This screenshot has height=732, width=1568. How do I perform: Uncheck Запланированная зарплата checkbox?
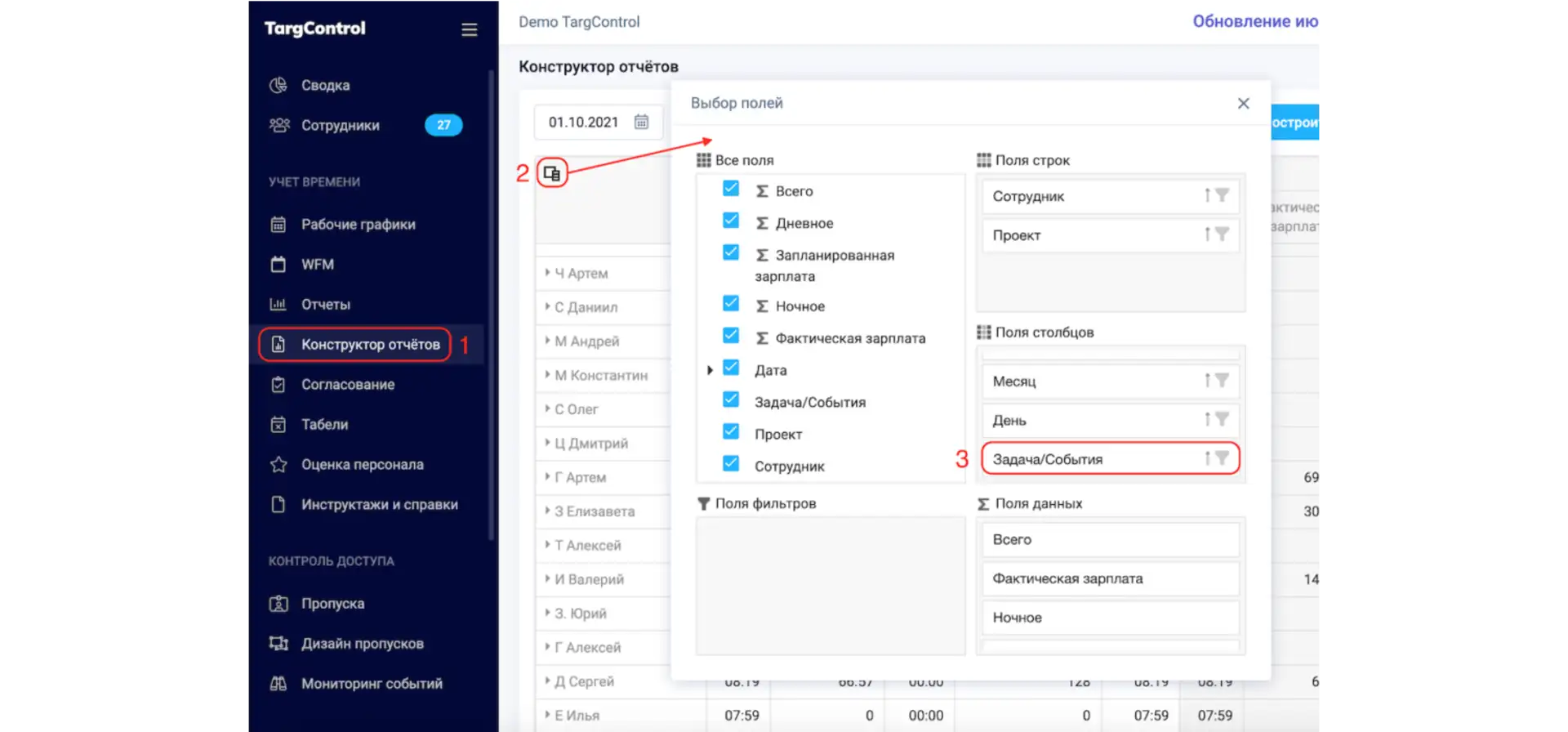731,252
